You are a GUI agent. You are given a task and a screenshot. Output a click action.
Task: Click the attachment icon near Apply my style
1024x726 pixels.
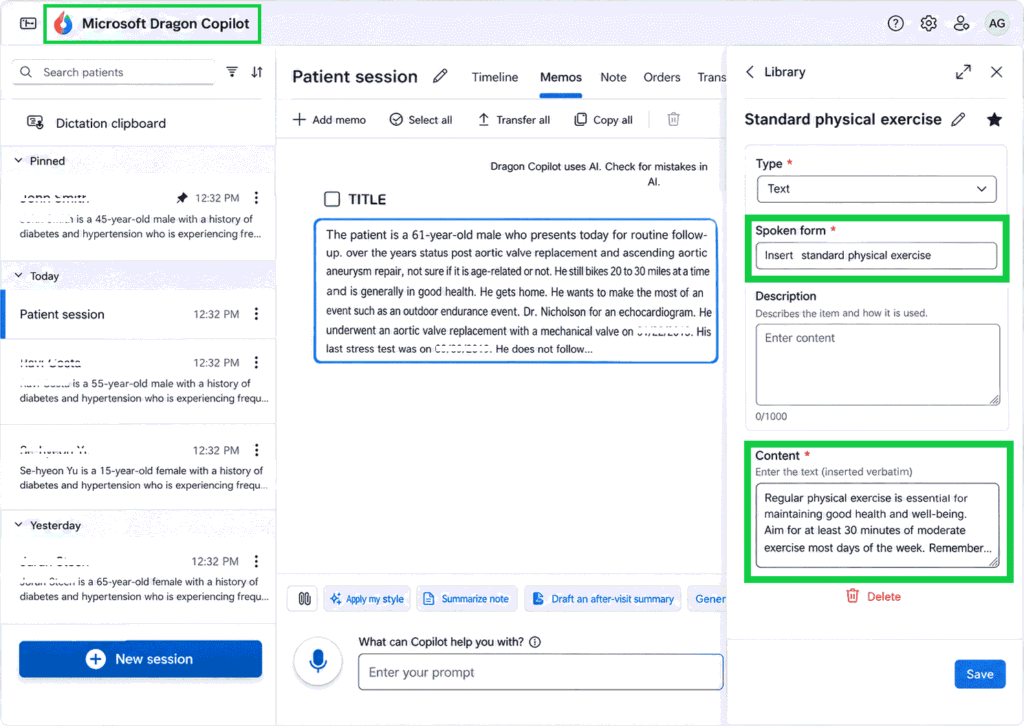pyautogui.click(x=304, y=599)
